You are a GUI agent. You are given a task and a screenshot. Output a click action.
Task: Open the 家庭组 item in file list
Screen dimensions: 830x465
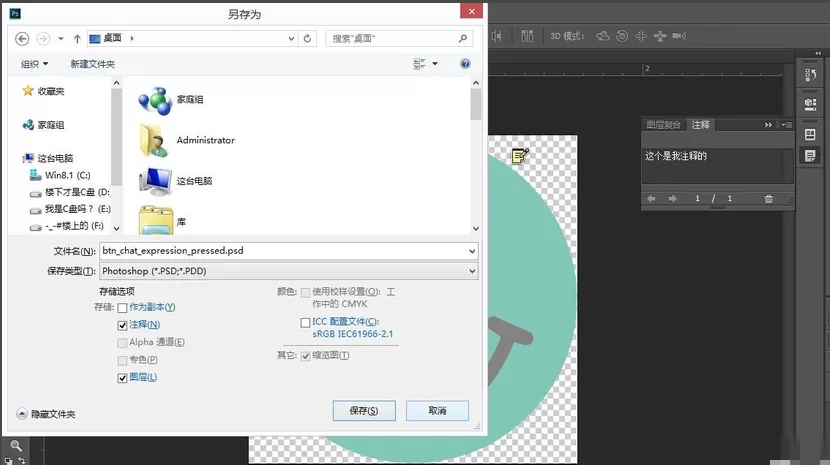171,100
